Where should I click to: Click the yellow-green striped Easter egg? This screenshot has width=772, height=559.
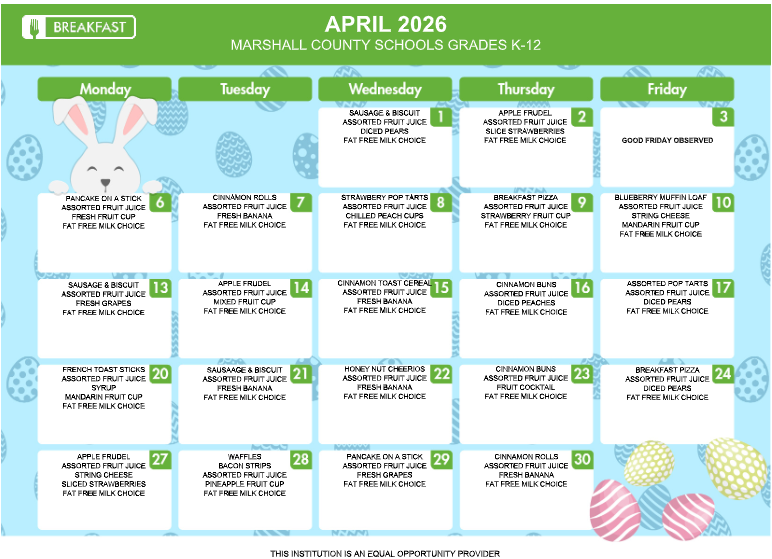click(x=735, y=467)
